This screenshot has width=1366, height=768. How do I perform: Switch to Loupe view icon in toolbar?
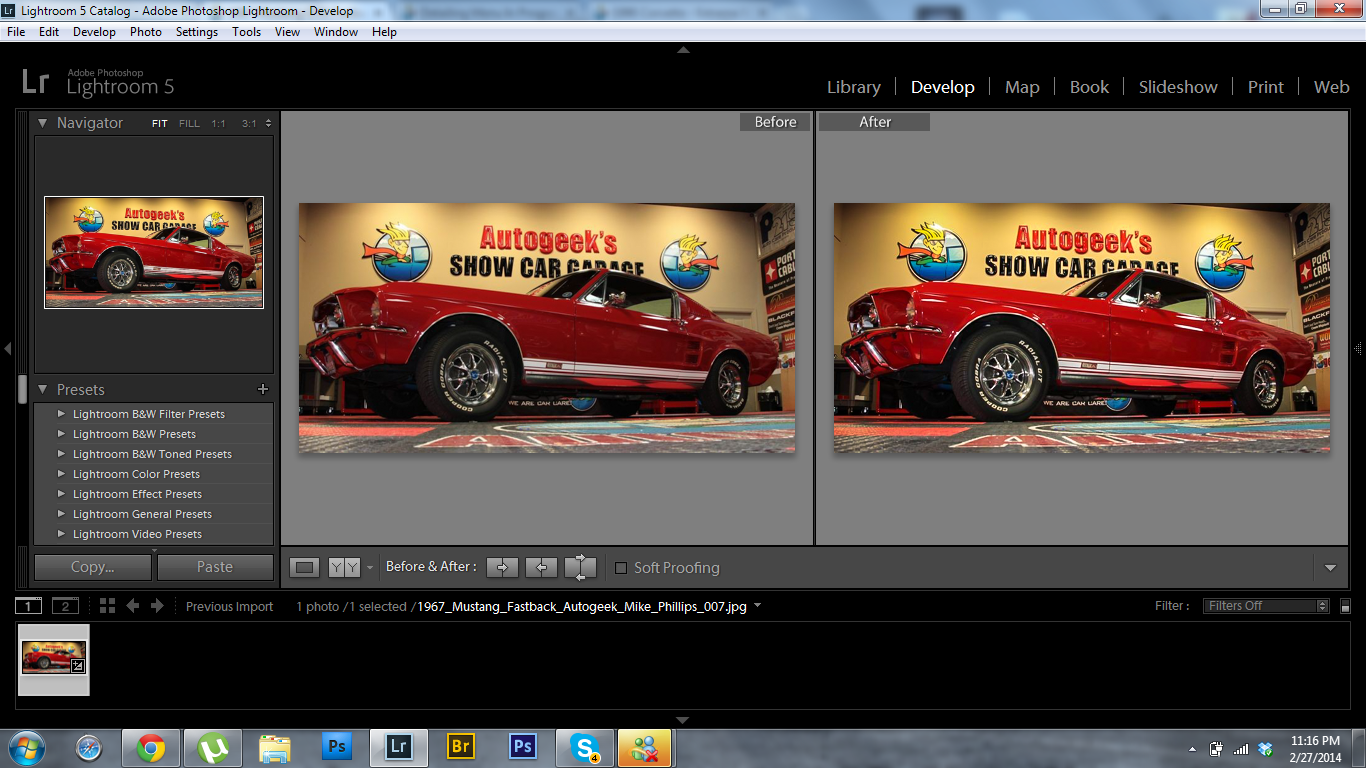(x=305, y=567)
